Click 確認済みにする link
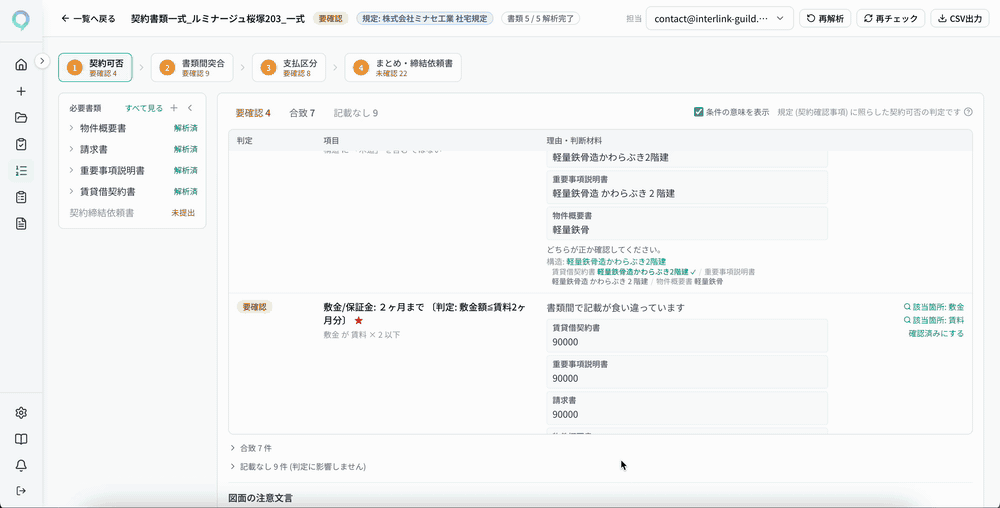The image size is (1000, 508). coord(936,333)
